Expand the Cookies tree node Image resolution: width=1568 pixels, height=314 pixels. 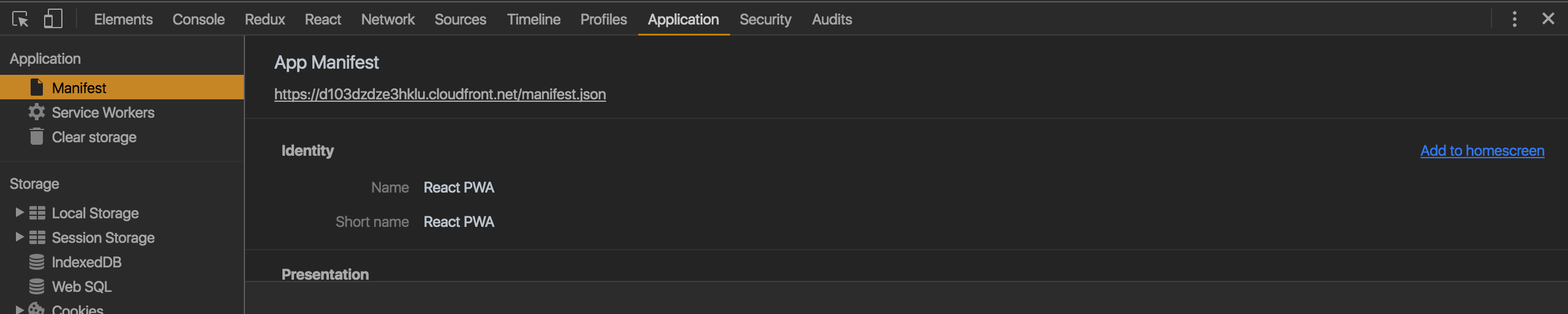[x=19, y=308]
